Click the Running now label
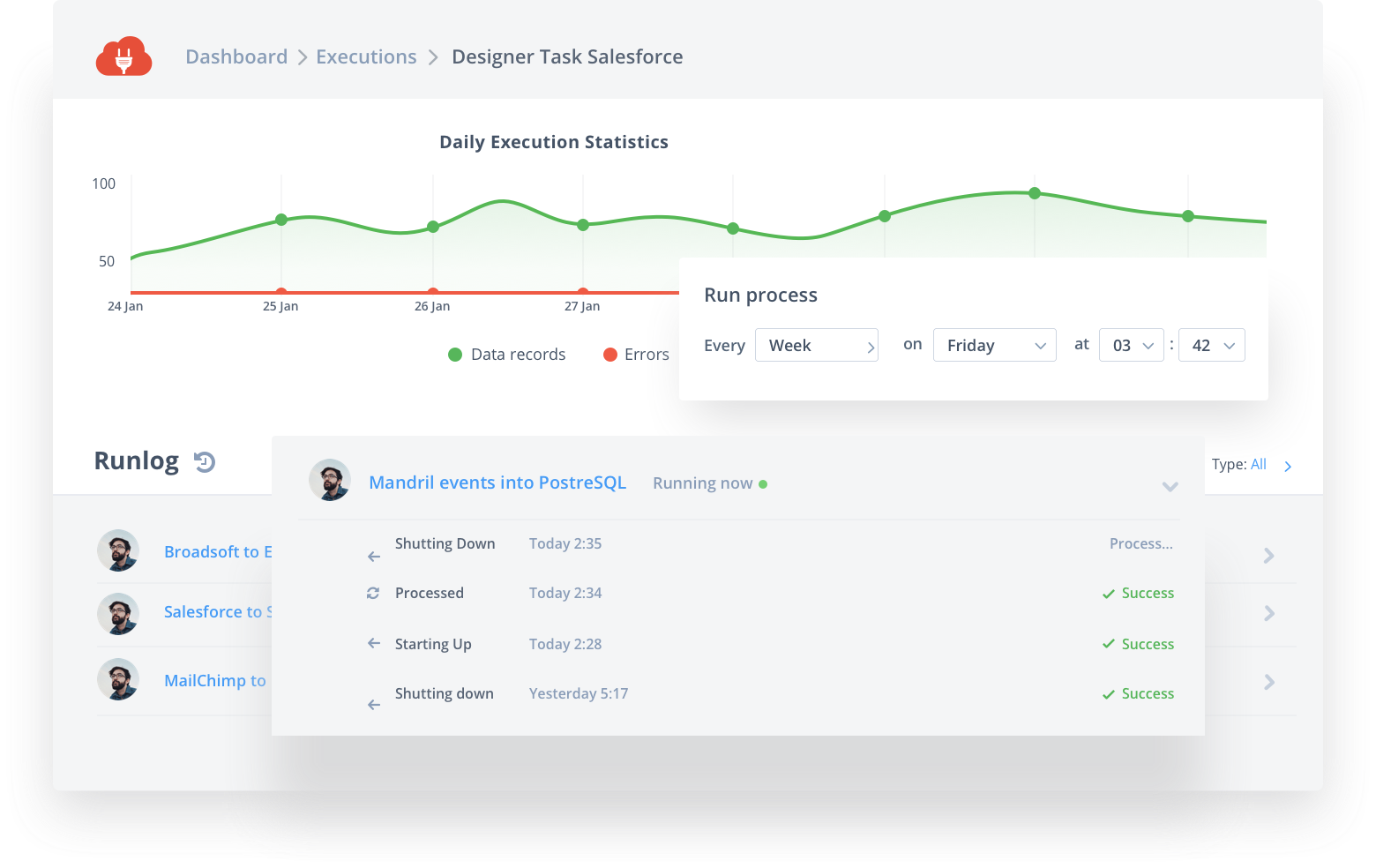Viewport: 1376px width, 868px height. click(x=703, y=483)
